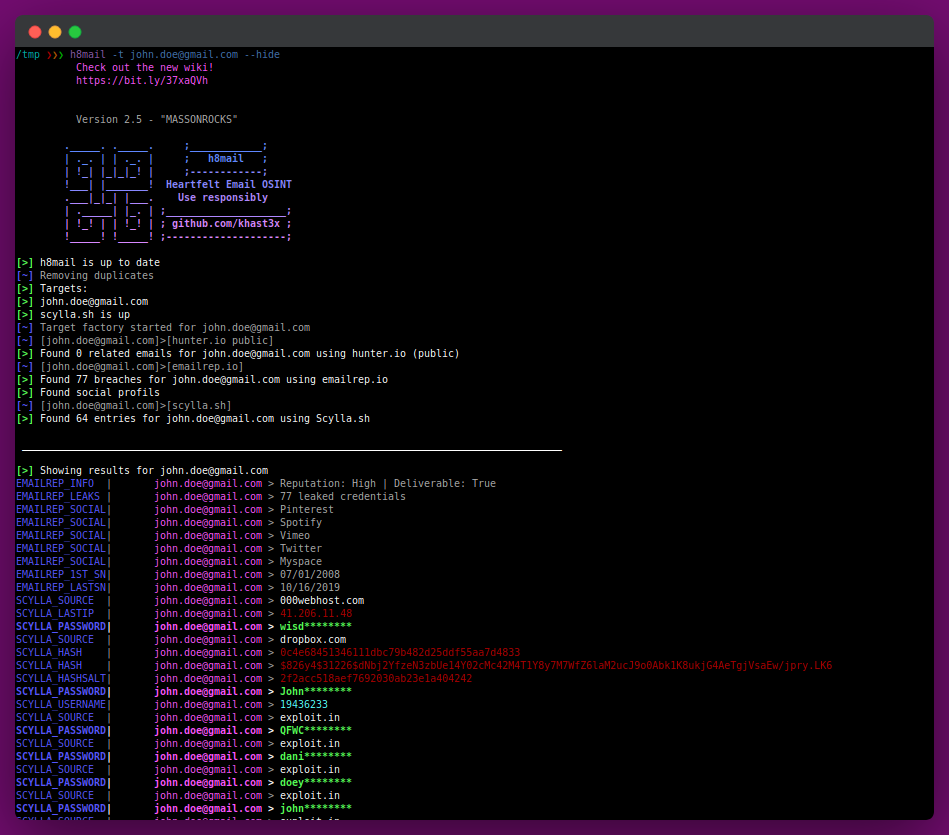Viewport: 949px width, 835px height.
Task: Click the Vimeo social result
Action: pos(295,535)
